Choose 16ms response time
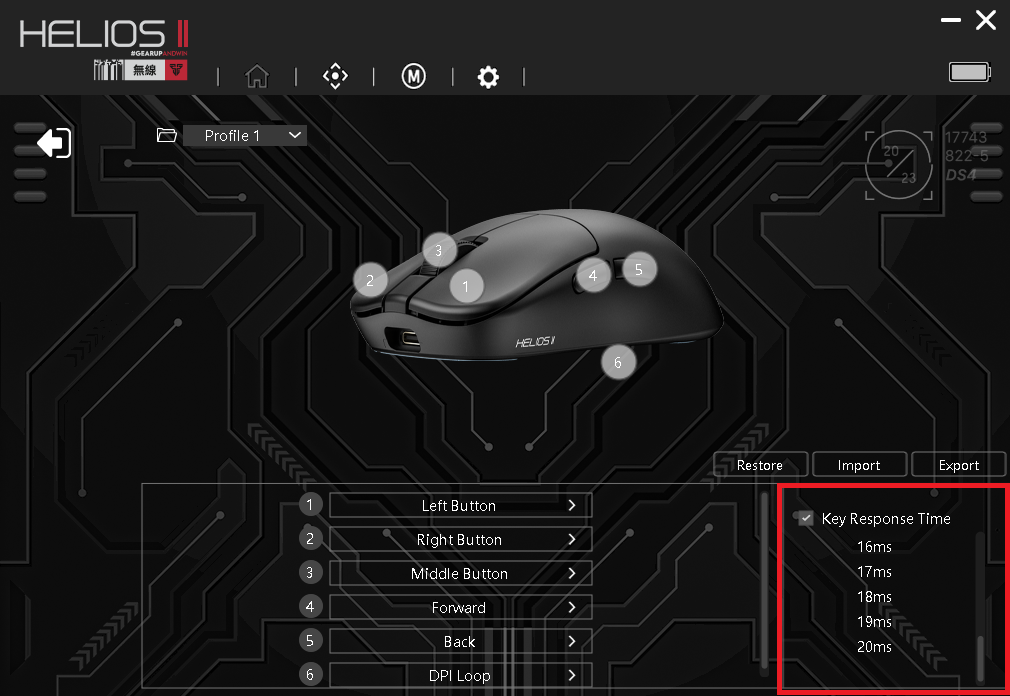 (x=874, y=547)
